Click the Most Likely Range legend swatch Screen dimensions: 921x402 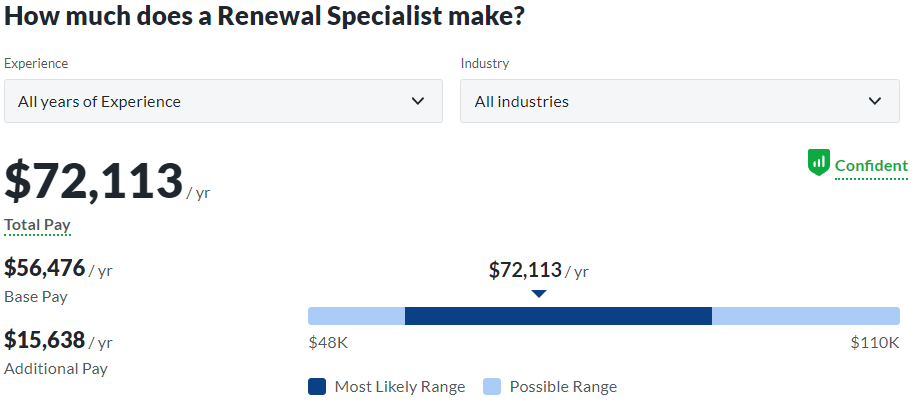pos(317,387)
